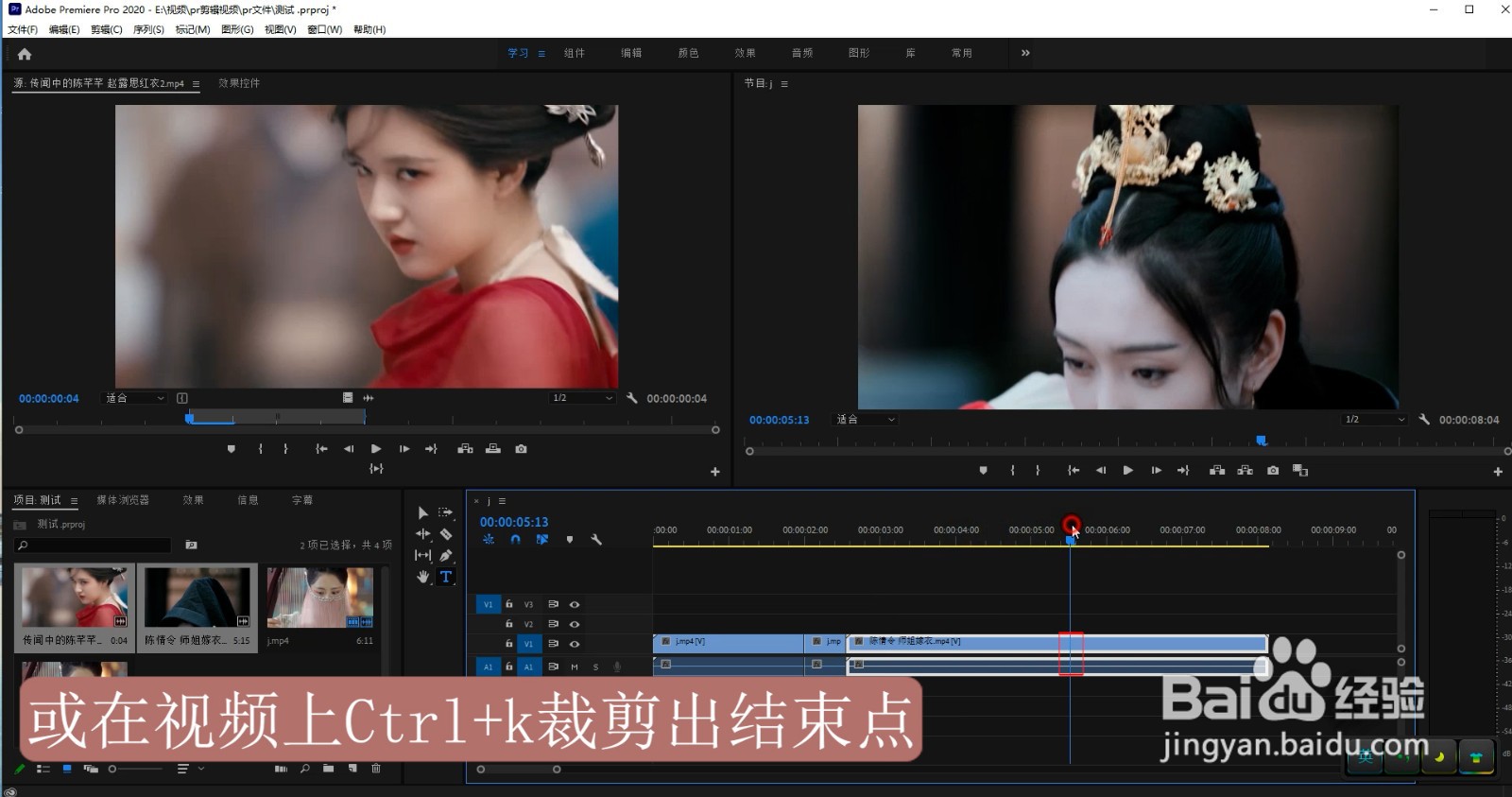Open Program monitor zoom level dropdown
The width and height of the screenshot is (1512, 797).
coord(865,419)
